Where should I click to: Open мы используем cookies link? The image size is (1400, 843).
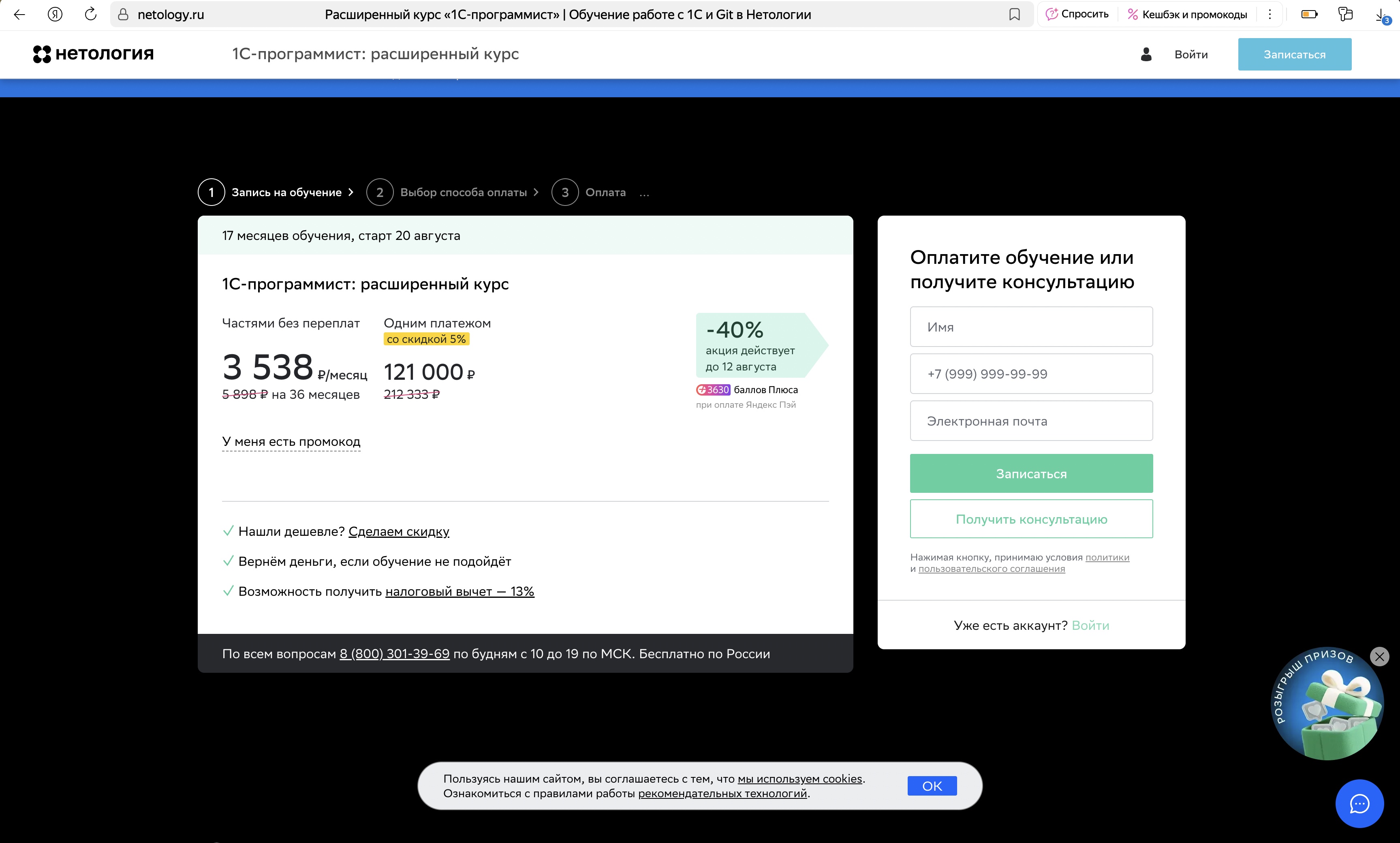799,779
